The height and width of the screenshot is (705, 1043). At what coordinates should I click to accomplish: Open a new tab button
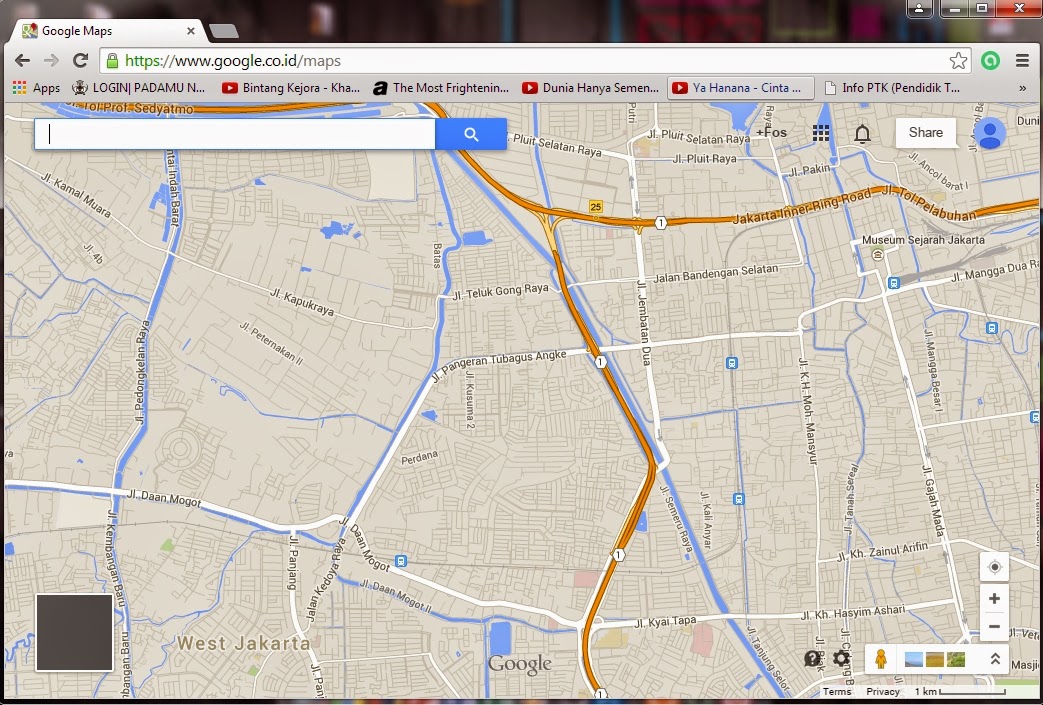click(224, 31)
